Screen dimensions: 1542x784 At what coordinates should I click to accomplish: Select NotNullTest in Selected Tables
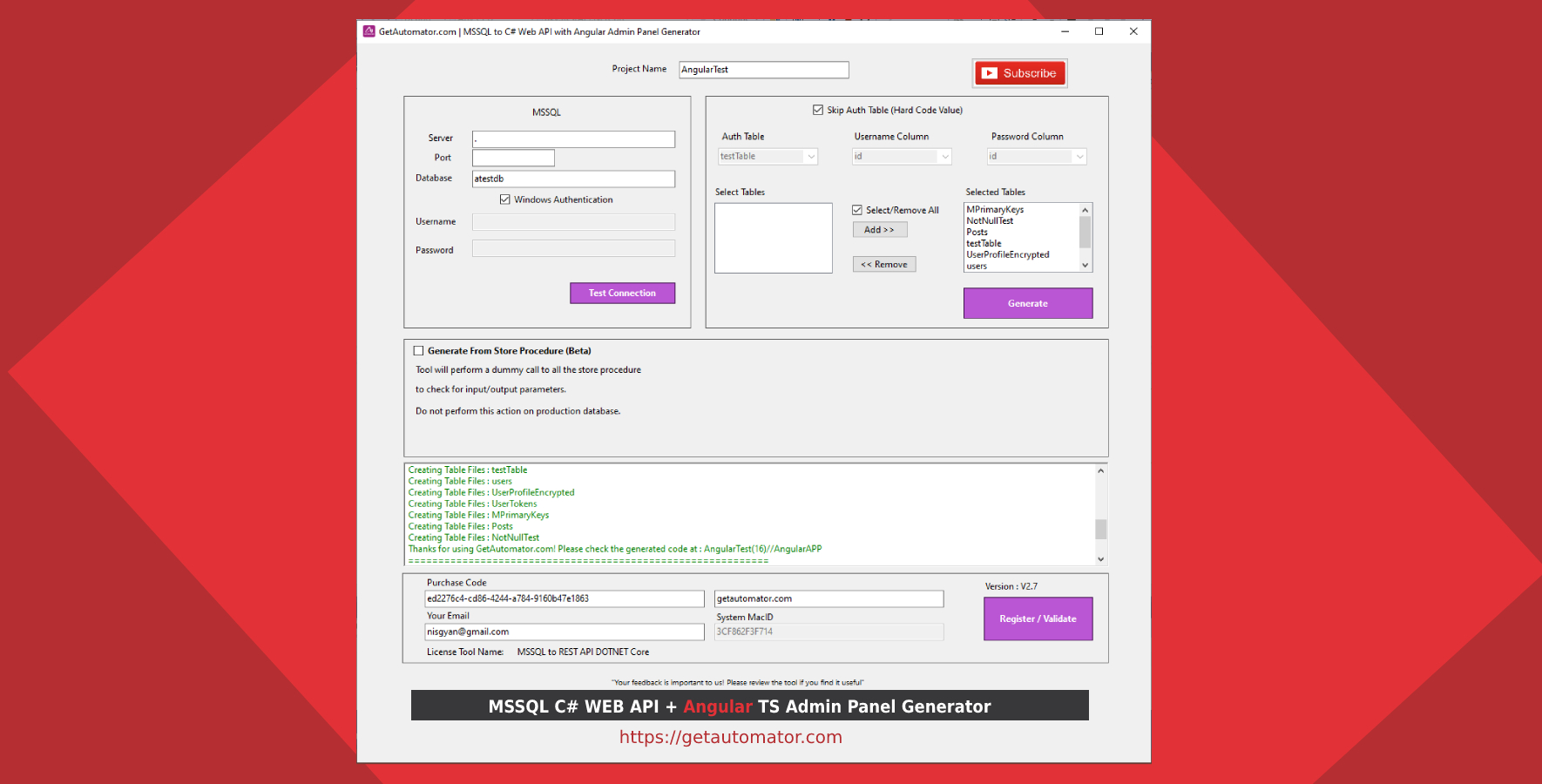[x=990, y=221]
